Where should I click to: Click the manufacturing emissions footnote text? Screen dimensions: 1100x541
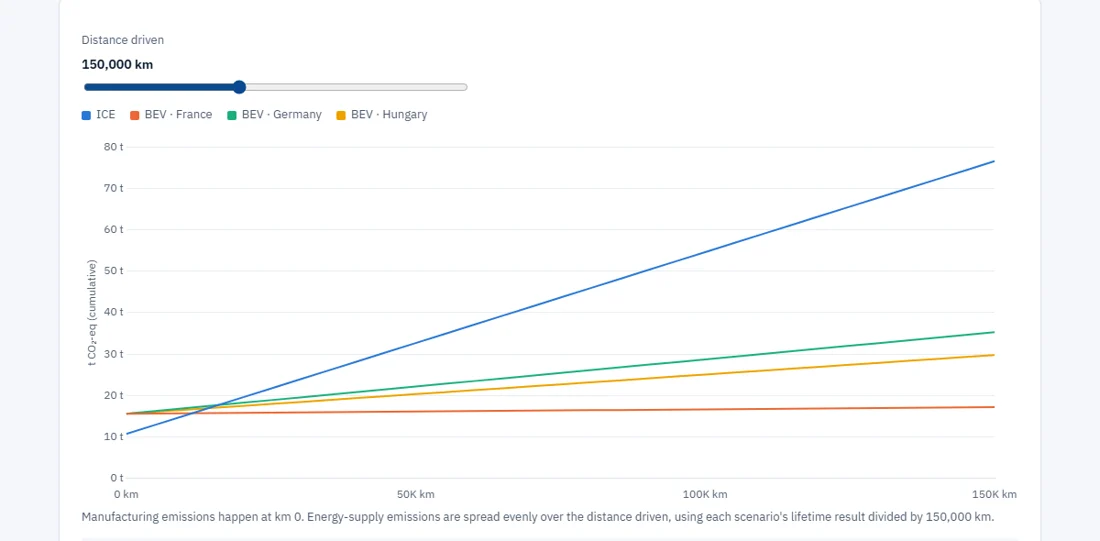538,517
